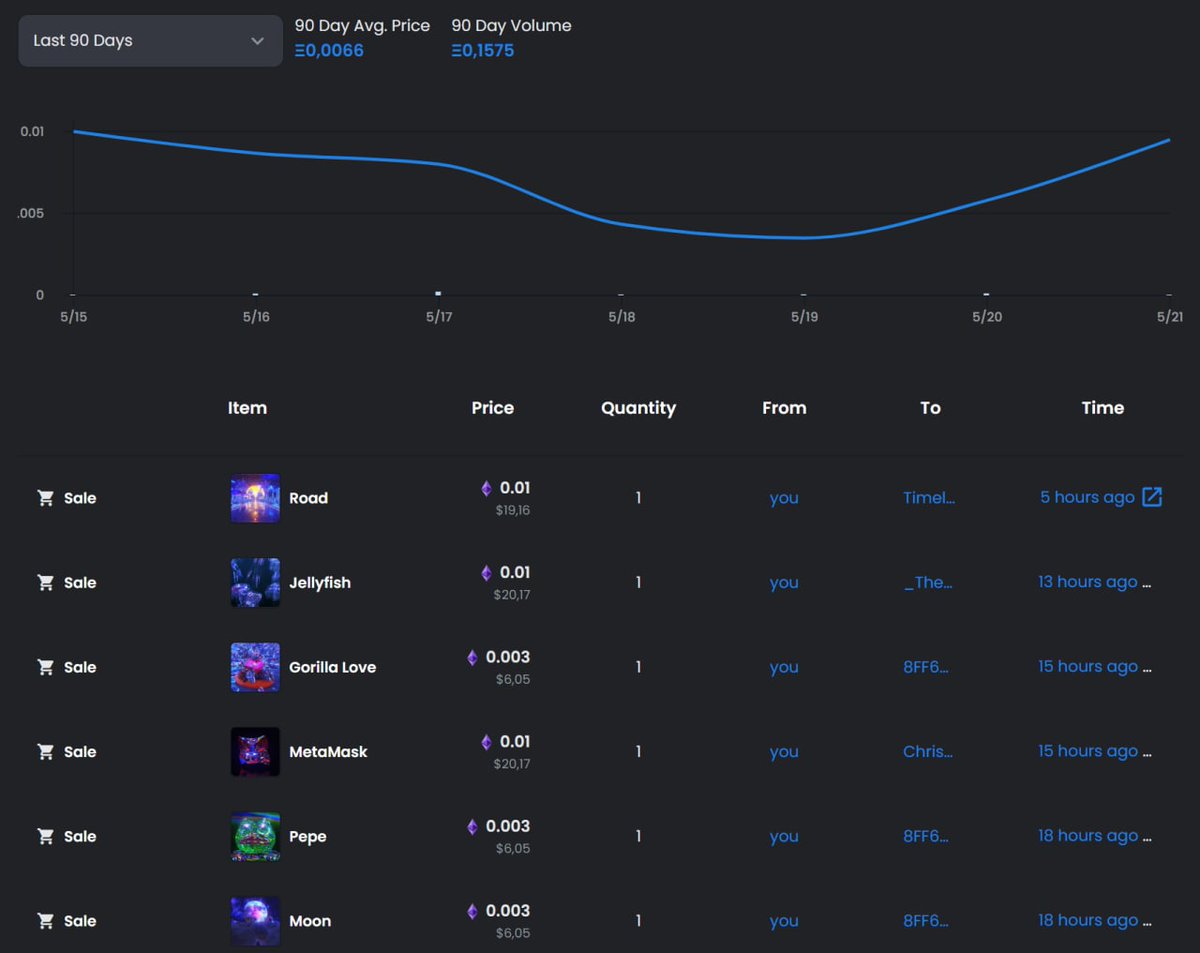Open the Road item thumbnail
The image size is (1200, 953).
coord(255,498)
